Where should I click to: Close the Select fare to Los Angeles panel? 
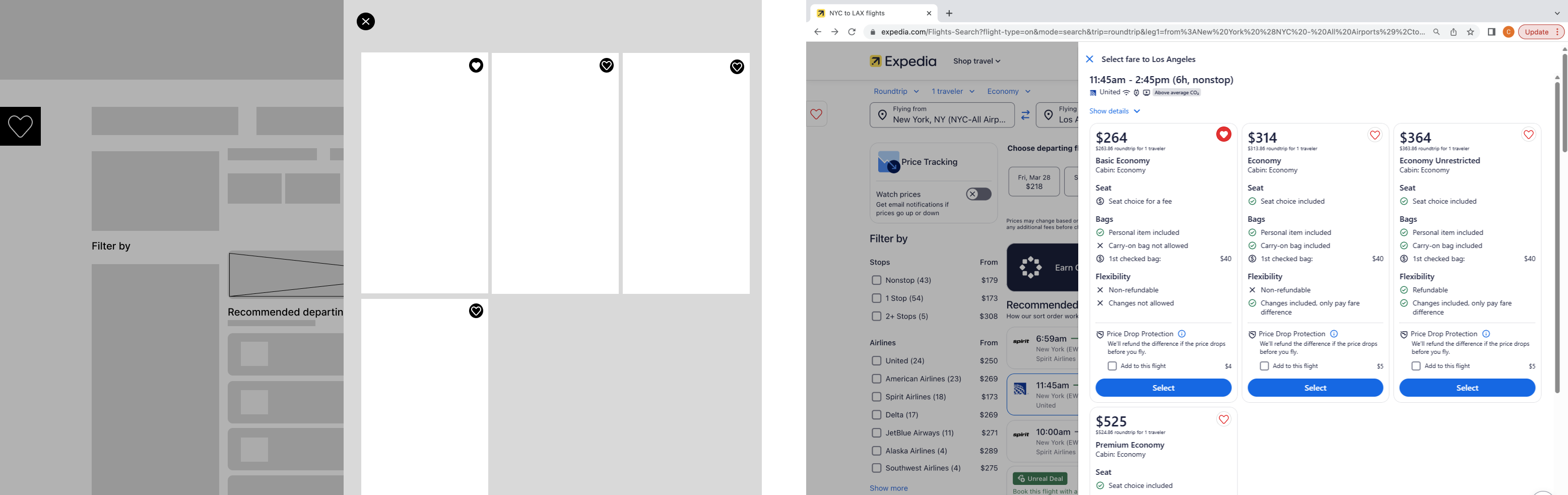click(x=1089, y=59)
